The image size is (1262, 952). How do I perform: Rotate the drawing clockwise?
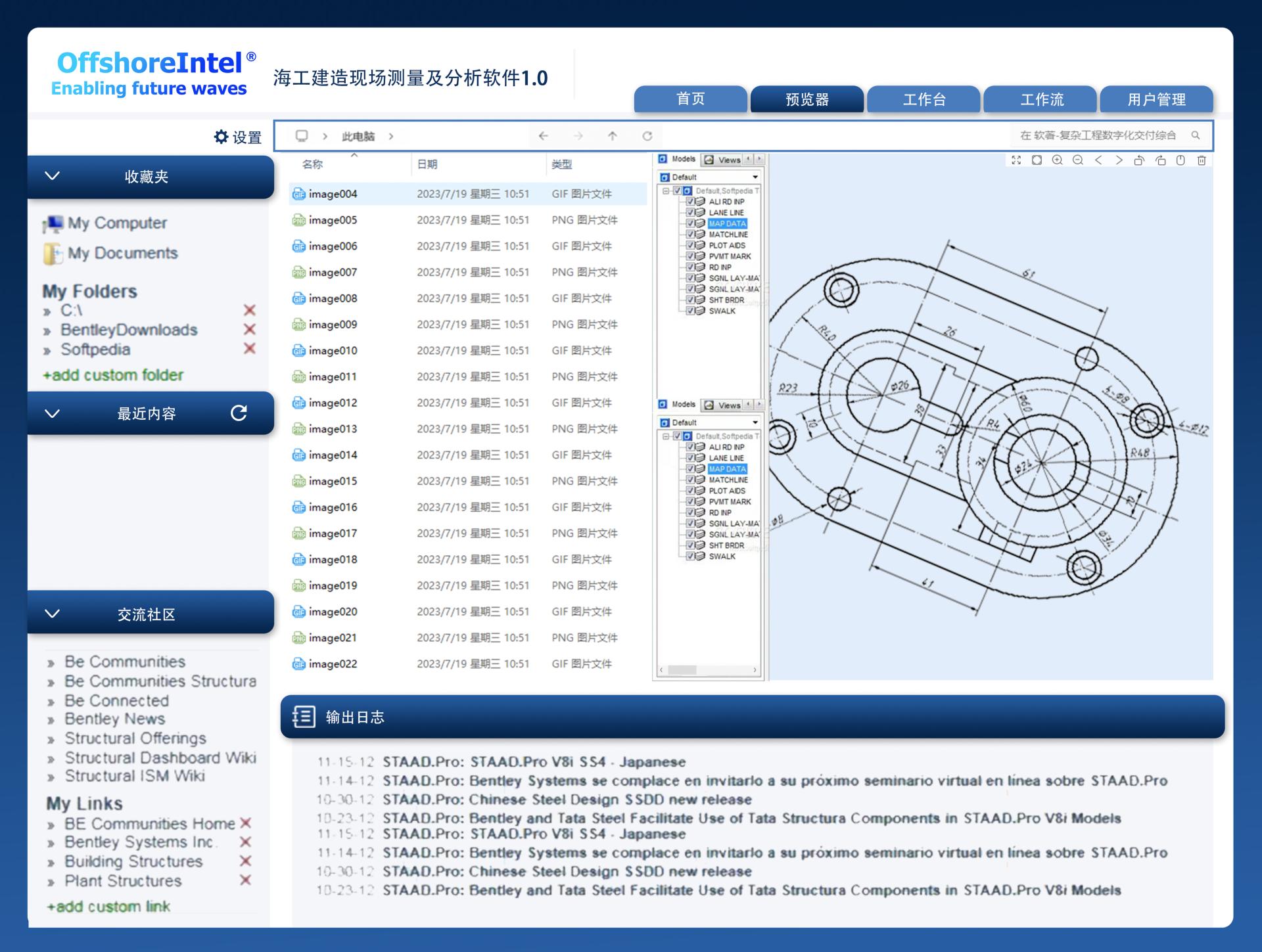[x=1160, y=160]
